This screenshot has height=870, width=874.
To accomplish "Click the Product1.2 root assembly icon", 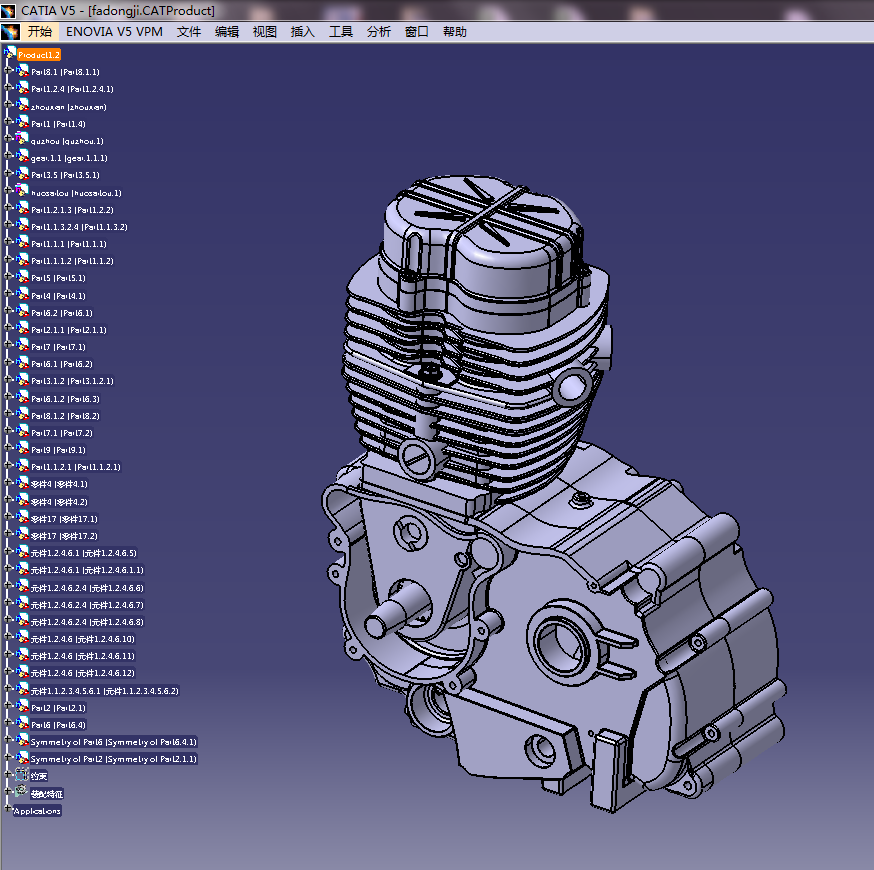I will click(10, 54).
